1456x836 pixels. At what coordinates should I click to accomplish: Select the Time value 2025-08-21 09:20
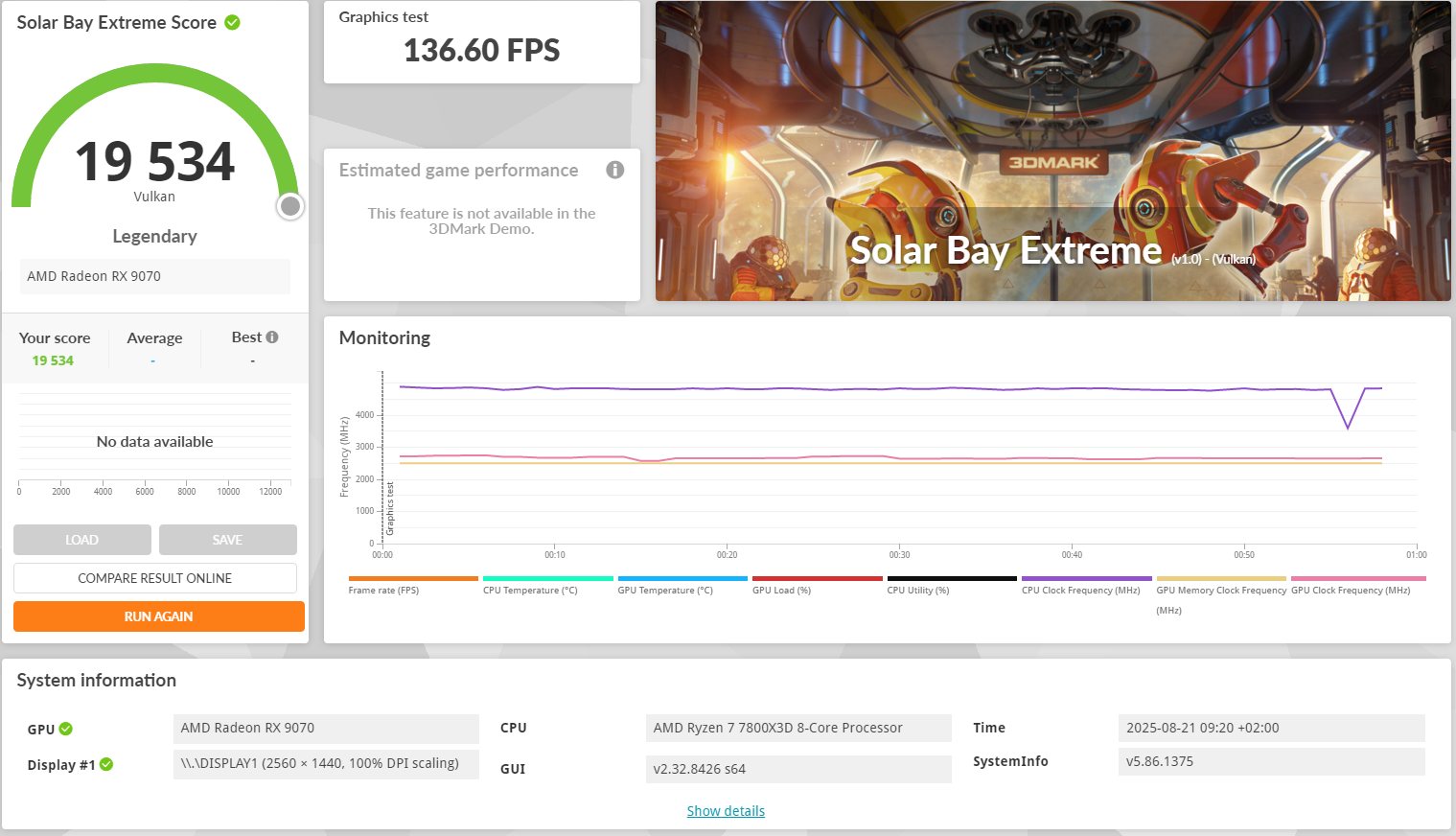(x=1272, y=729)
